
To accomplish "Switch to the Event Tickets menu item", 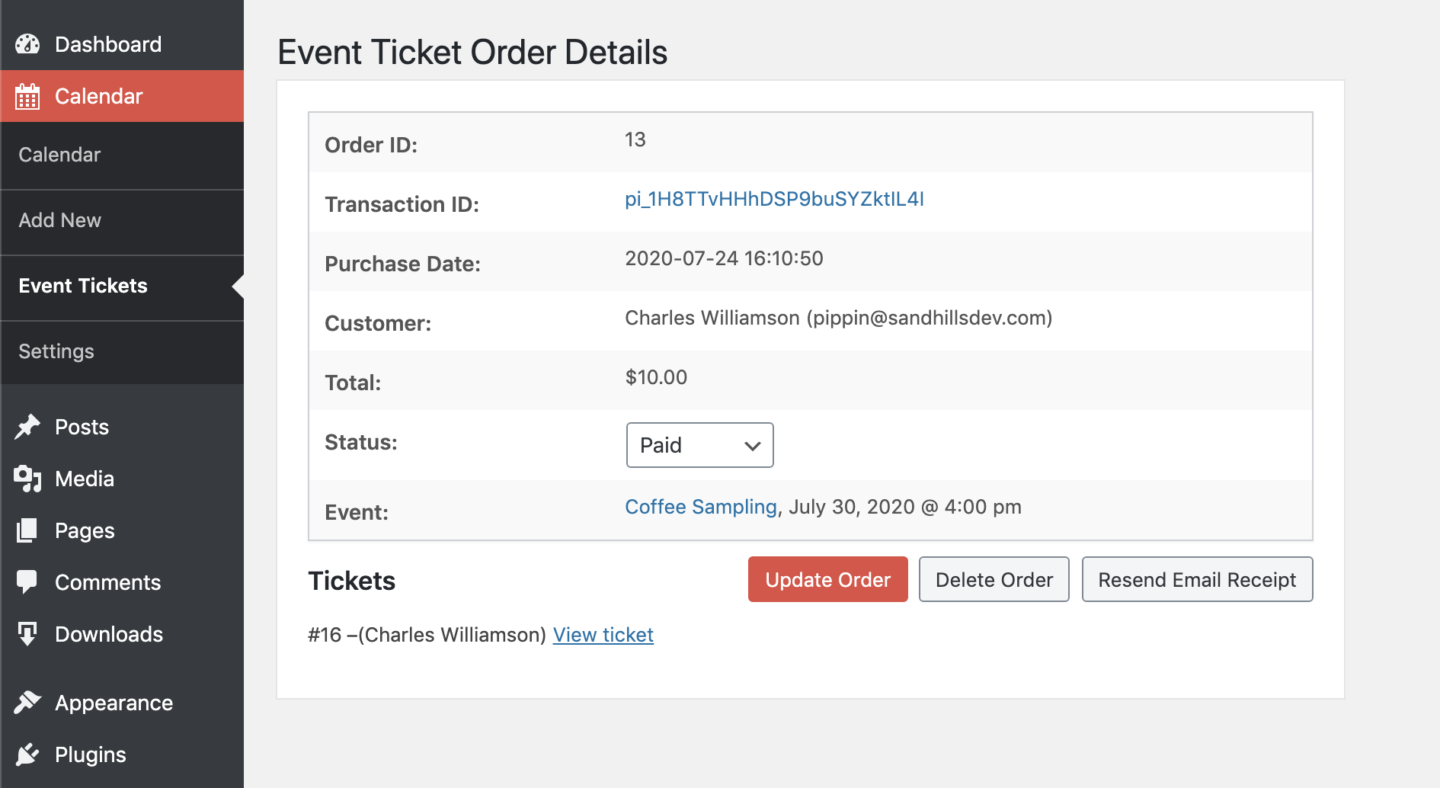I will 81,285.
